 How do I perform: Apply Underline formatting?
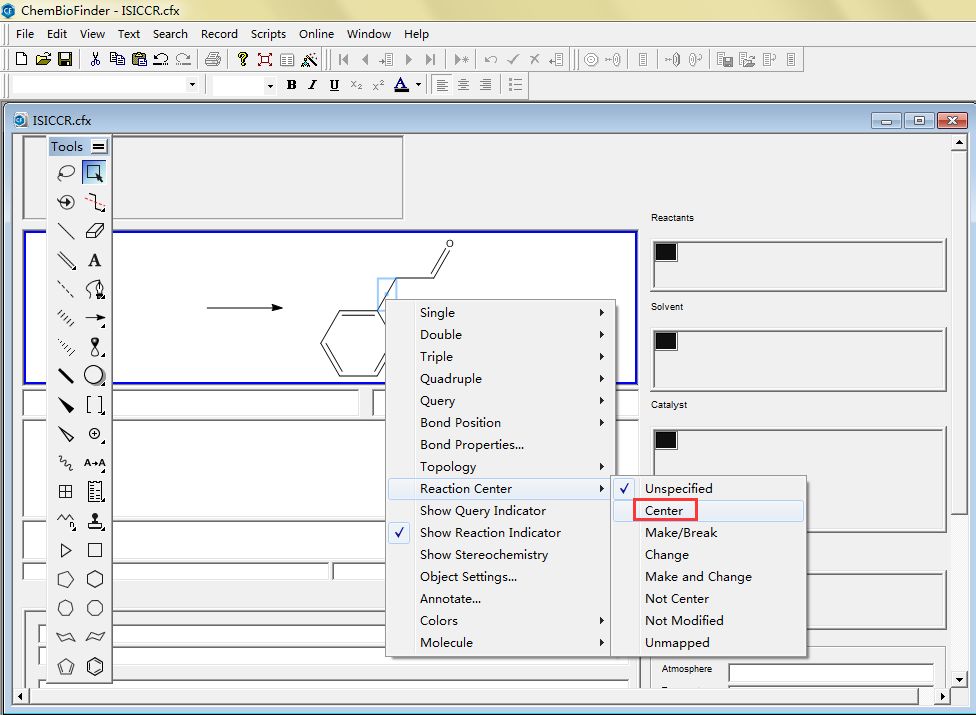(x=334, y=85)
